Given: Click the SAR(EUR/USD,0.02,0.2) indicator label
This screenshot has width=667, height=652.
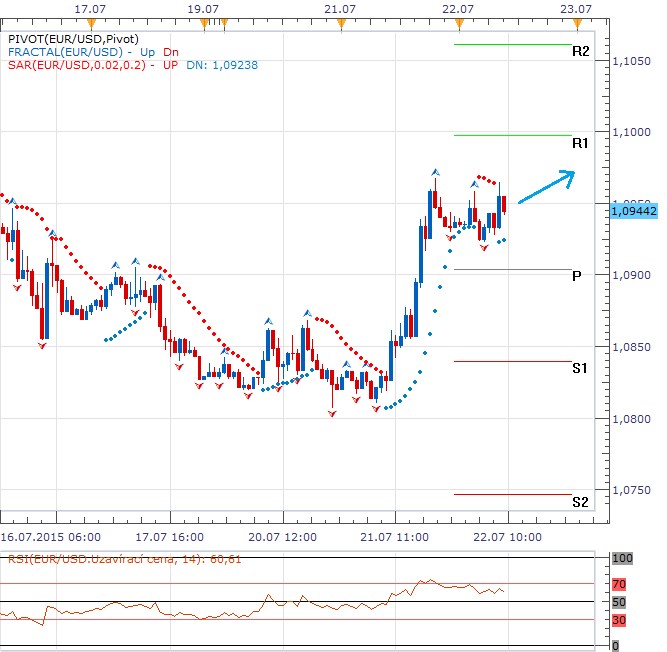Looking at the screenshot, I should 74,64.
